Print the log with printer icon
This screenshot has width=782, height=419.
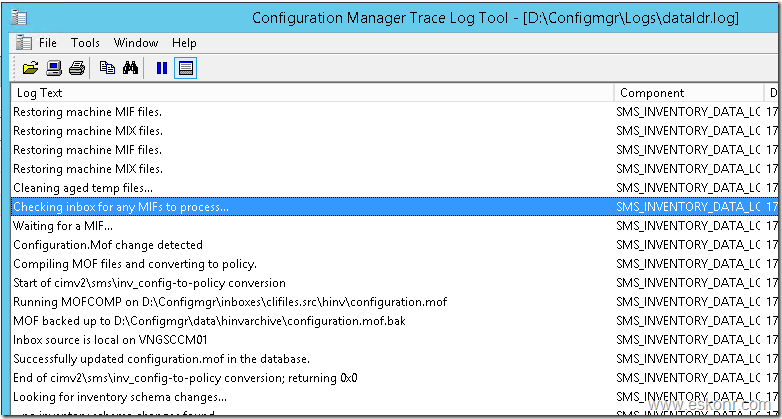pyautogui.click(x=77, y=68)
